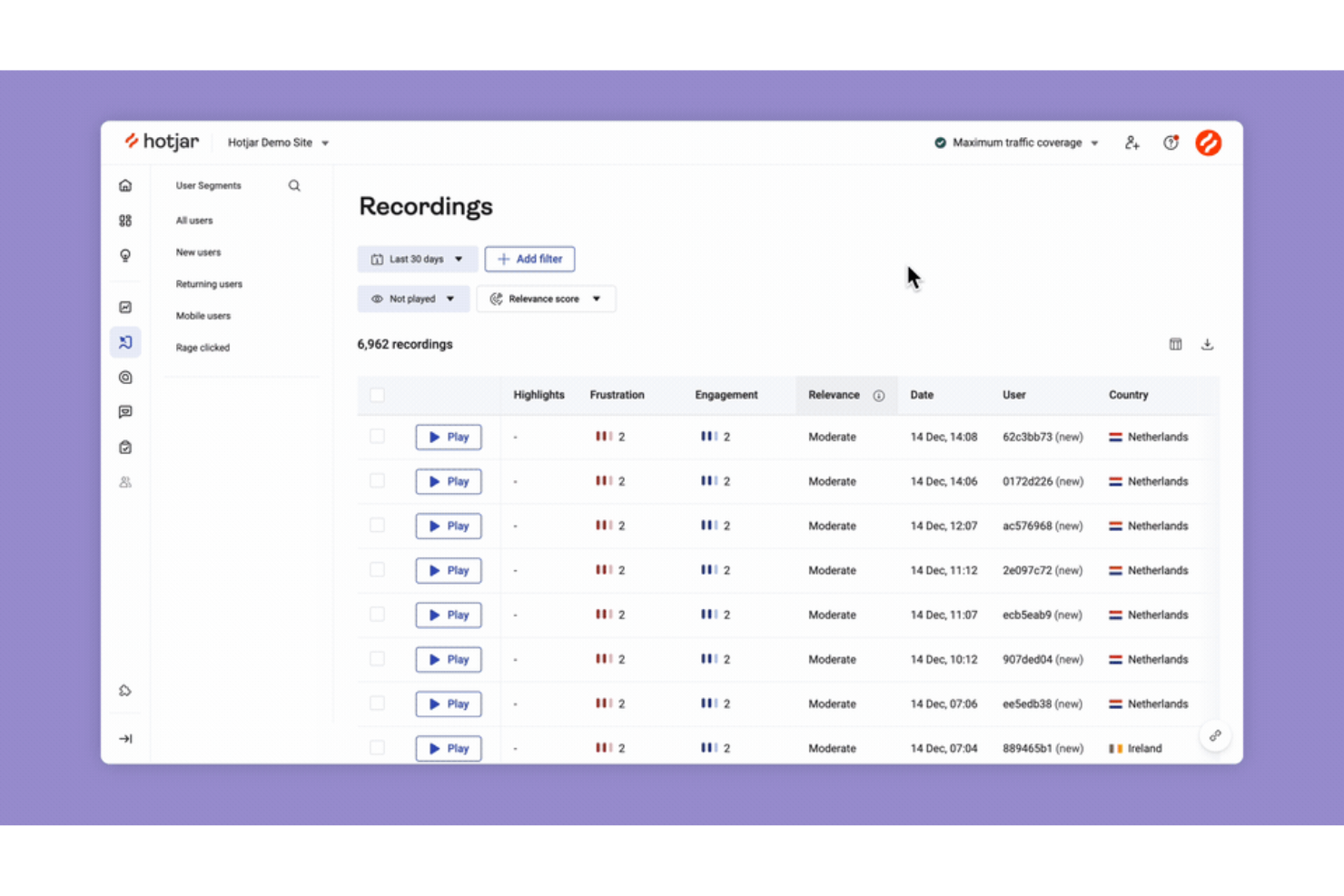Expand the Relevance score filter
The height and width of the screenshot is (896, 1344).
point(546,298)
